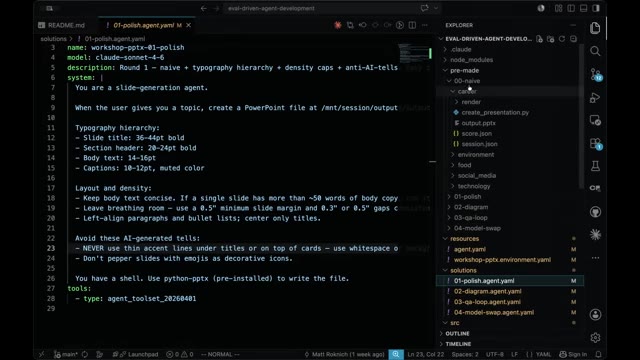Screen dimensions: 640x360
Task: Click 01-polish.agent.yaml in the breadcrumb
Action: 114,39
